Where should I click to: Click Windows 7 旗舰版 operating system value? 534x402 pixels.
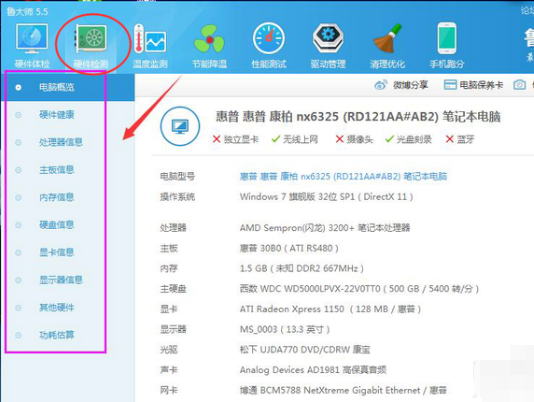[326, 197]
